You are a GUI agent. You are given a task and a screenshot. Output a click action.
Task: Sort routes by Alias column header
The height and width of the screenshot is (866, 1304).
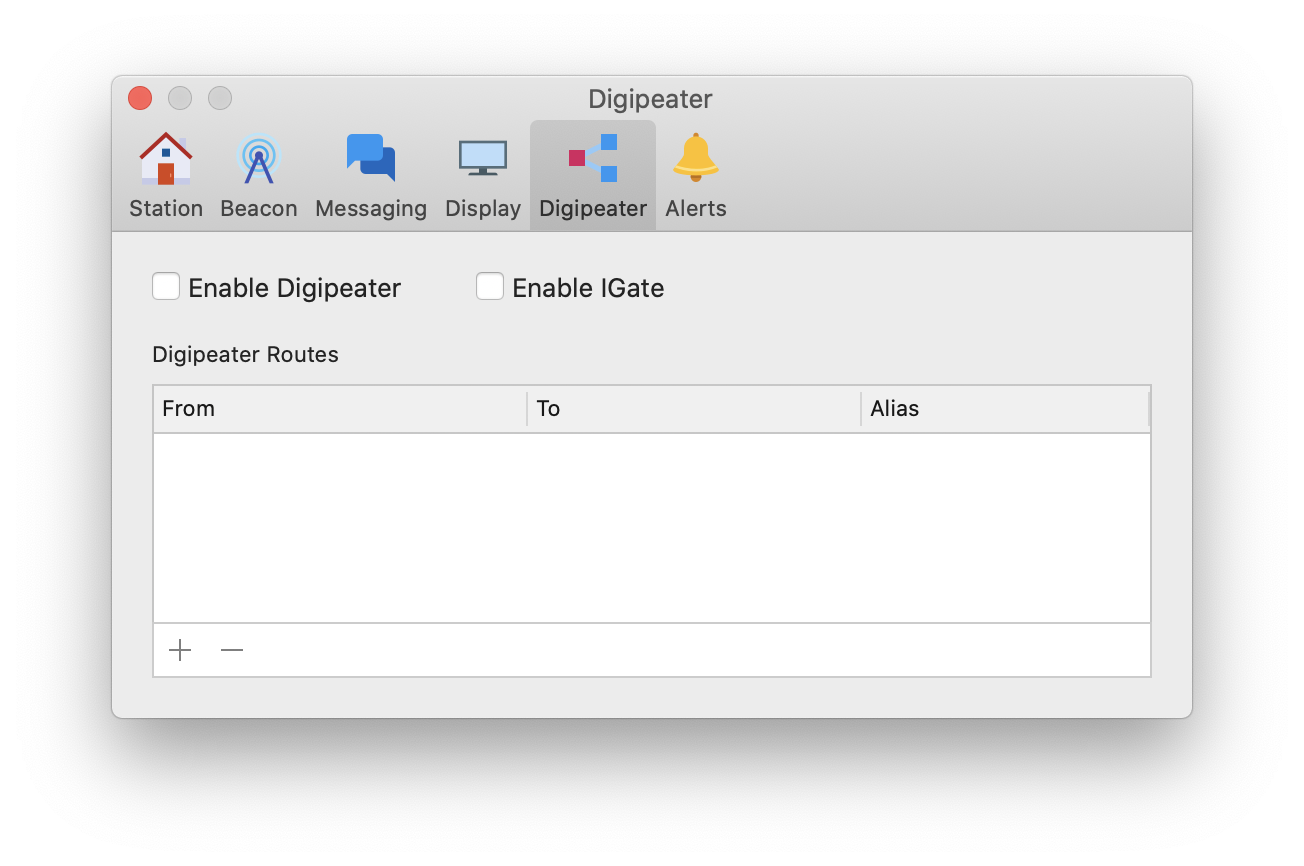click(1005, 409)
